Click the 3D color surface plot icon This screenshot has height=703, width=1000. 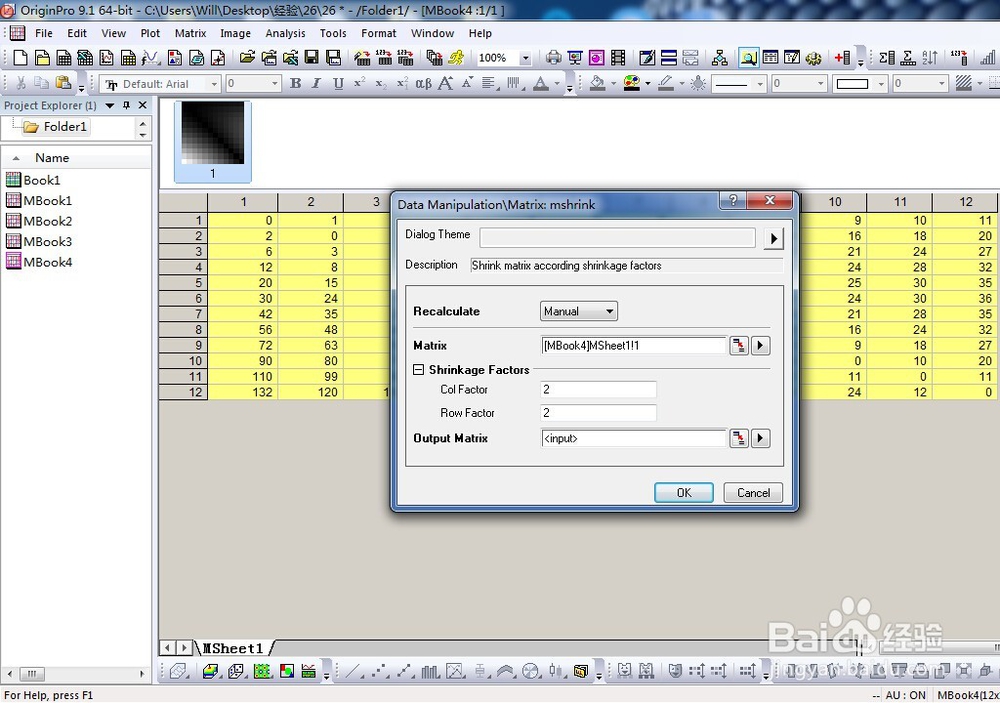click(x=211, y=671)
